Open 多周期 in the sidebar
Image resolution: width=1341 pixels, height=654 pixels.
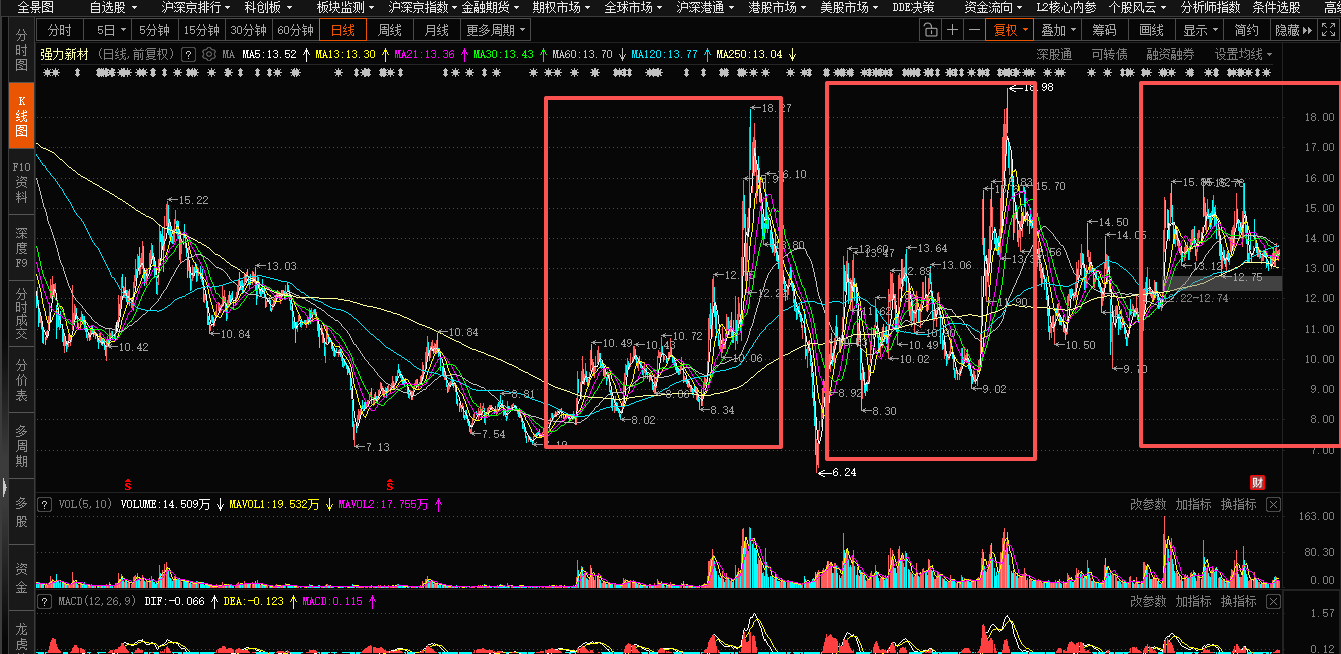tap(21, 446)
